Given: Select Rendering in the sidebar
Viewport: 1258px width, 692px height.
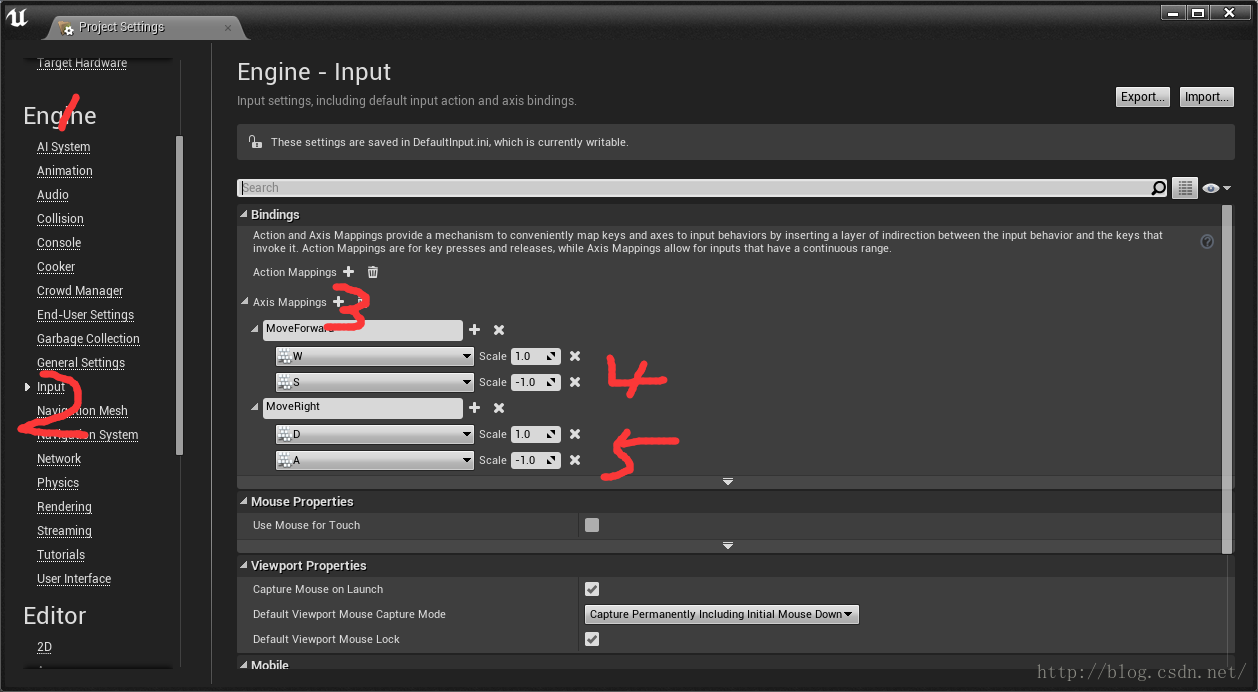Looking at the screenshot, I should pyautogui.click(x=64, y=507).
